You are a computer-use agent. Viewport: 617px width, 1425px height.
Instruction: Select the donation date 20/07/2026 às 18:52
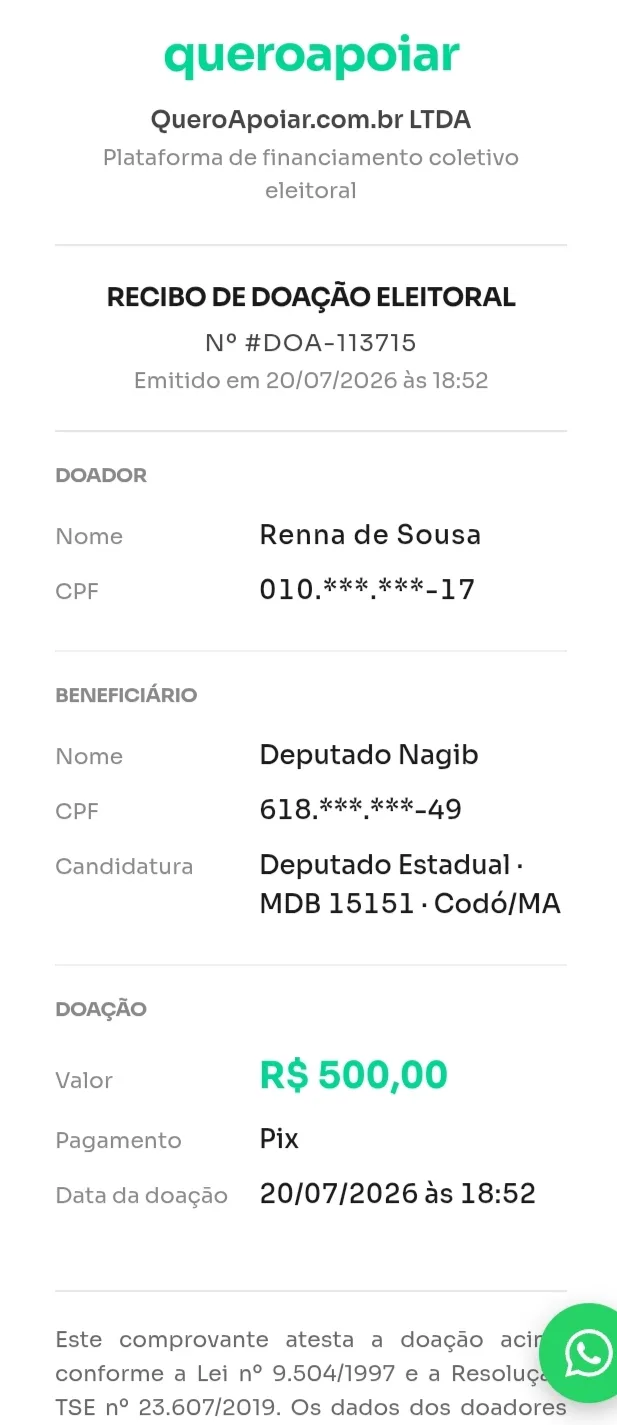point(398,1194)
